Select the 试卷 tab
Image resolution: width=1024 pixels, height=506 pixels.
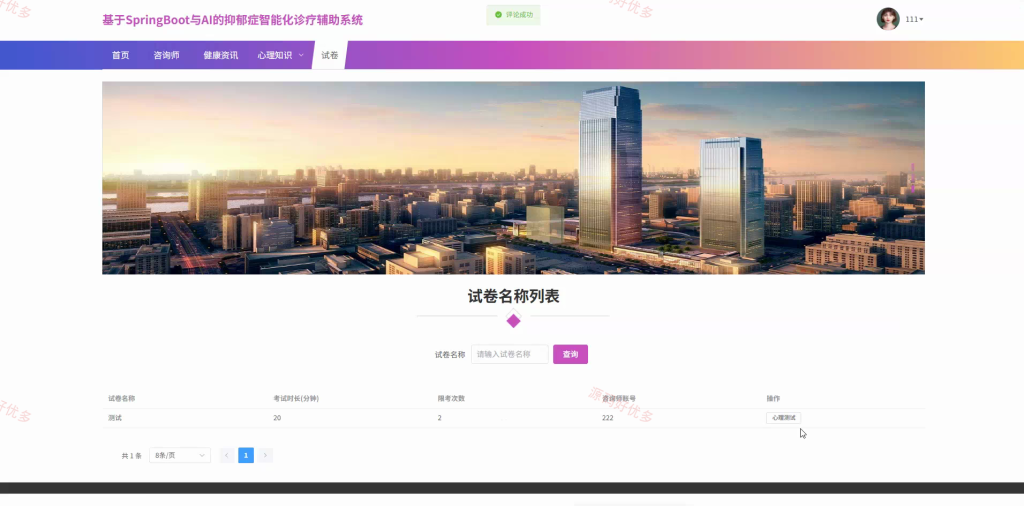(330, 55)
